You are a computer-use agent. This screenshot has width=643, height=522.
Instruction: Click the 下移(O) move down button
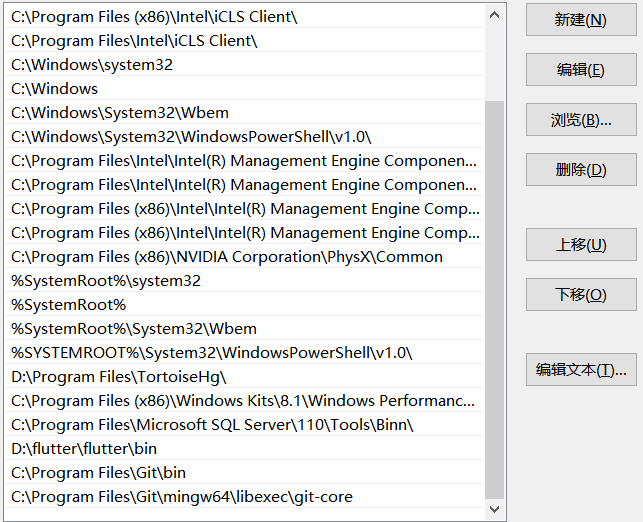581,295
